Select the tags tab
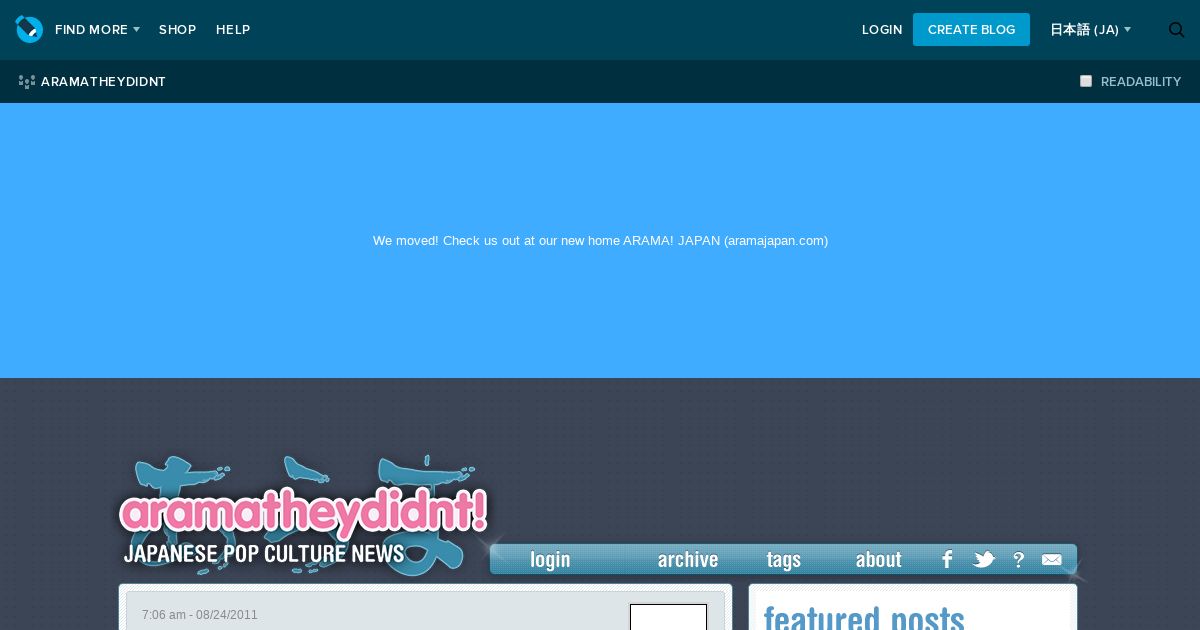 [x=784, y=560]
